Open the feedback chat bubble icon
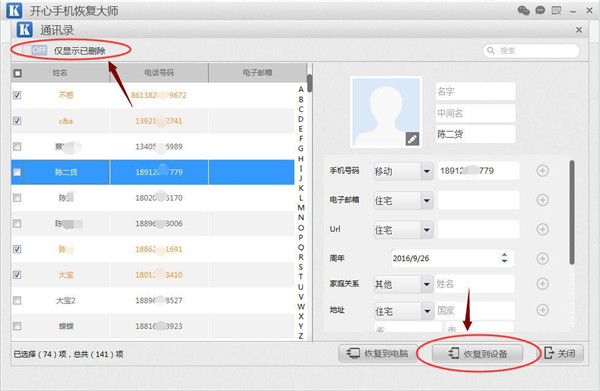The width and height of the screenshot is (600, 391). click(x=540, y=10)
